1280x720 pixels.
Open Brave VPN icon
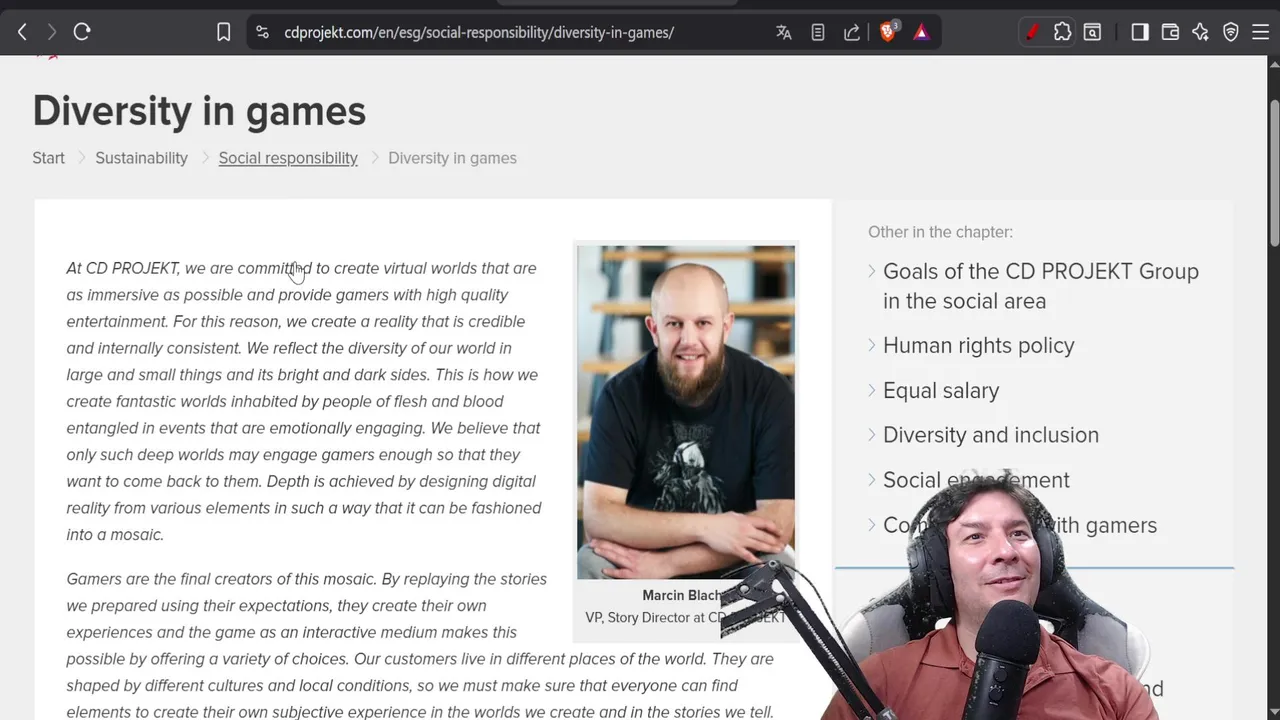pos(1231,32)
